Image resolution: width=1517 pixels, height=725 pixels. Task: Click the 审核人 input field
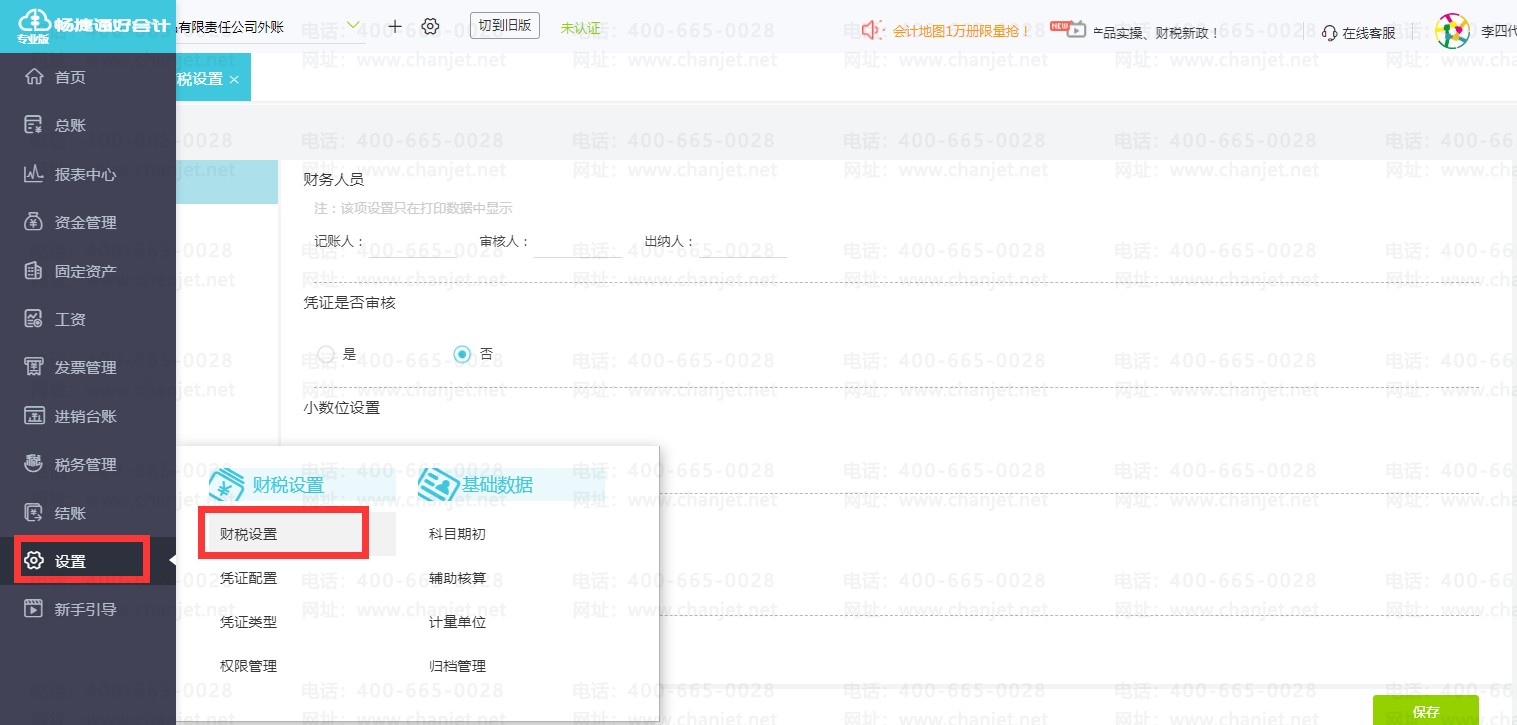(577, 243)
